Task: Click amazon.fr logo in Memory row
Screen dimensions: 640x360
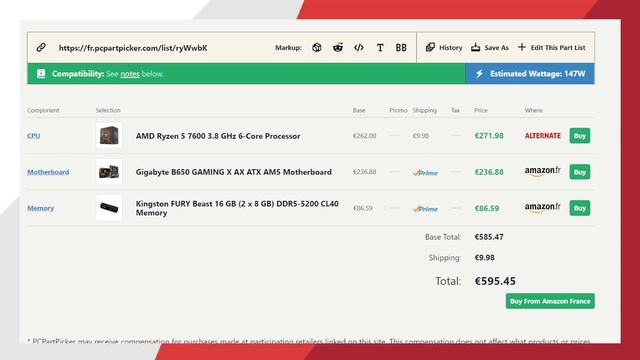Action: [x=542, y=208]
